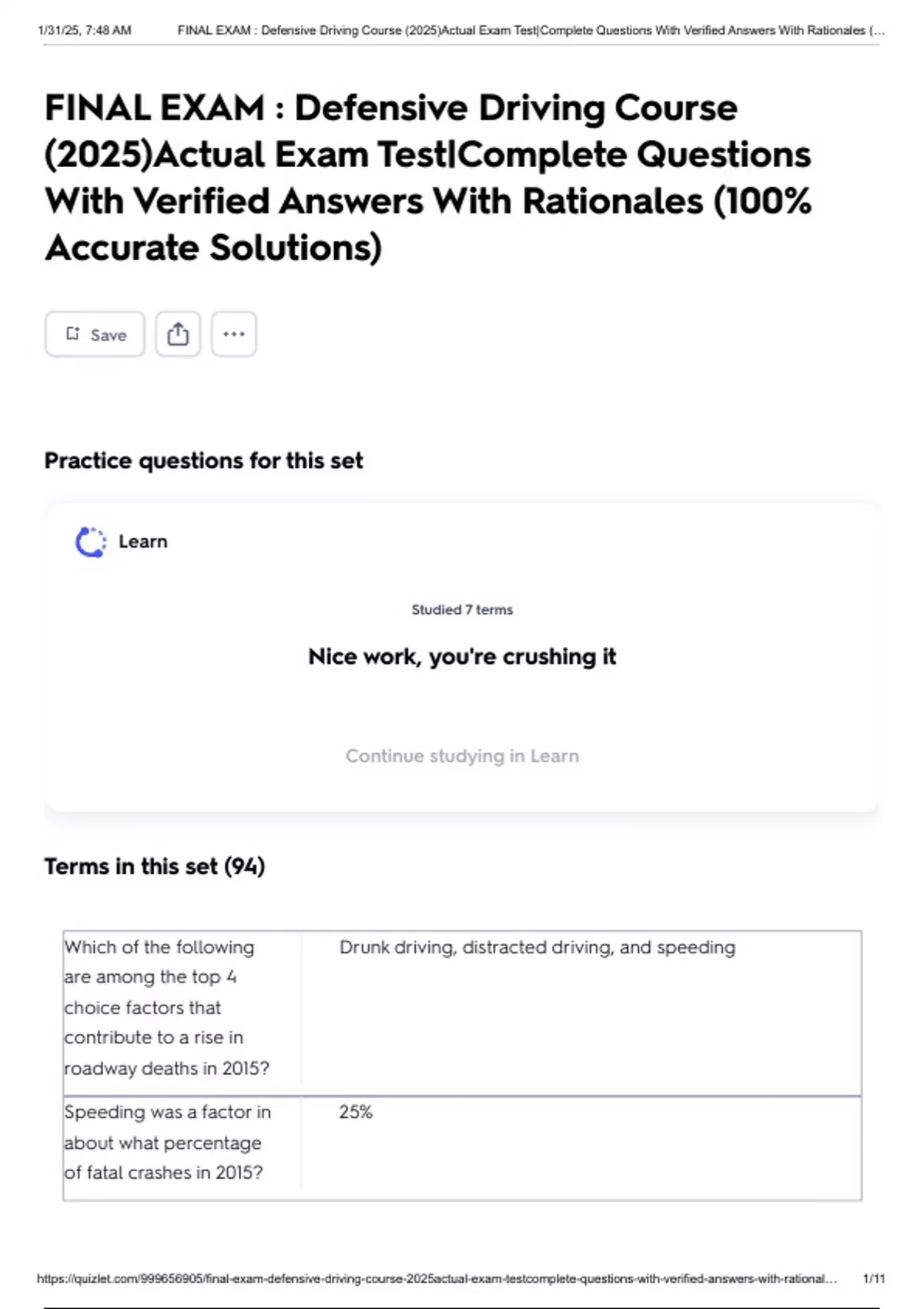Image resolution: width=924 pixels, height=1309 pixels.
Task: Open the share options icon button
Action: pyautogui.click(x=178, y=334)
